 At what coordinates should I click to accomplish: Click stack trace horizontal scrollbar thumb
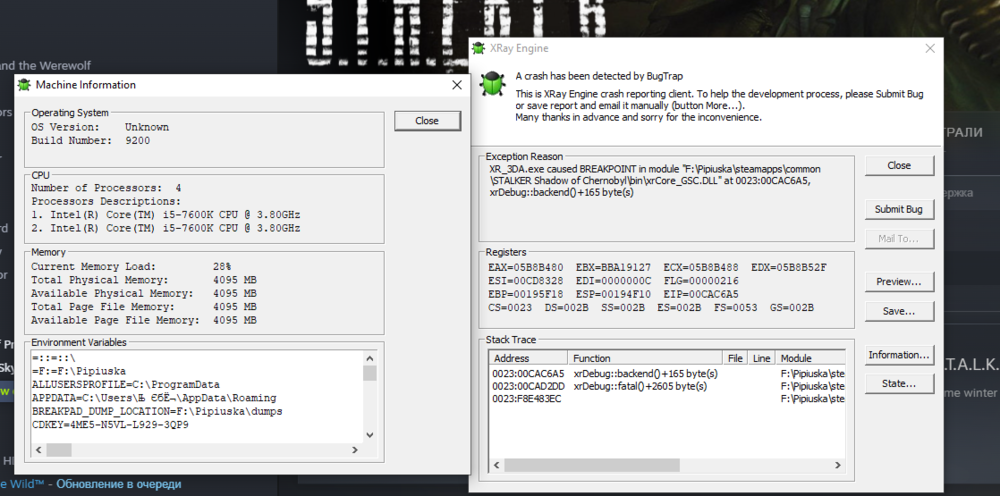(592, 465)
